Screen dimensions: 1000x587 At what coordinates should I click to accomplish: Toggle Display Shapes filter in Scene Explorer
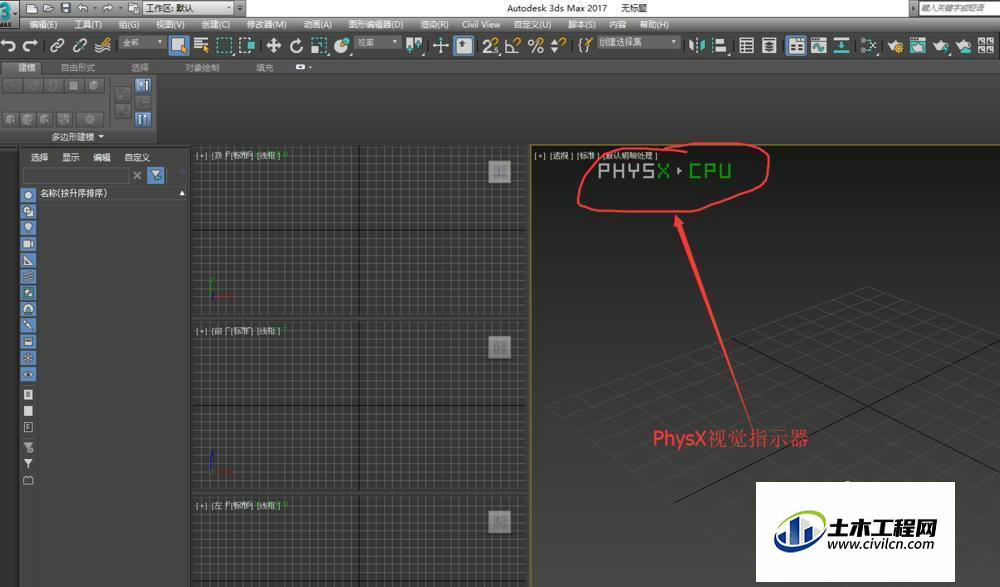[x=28, y=211]
